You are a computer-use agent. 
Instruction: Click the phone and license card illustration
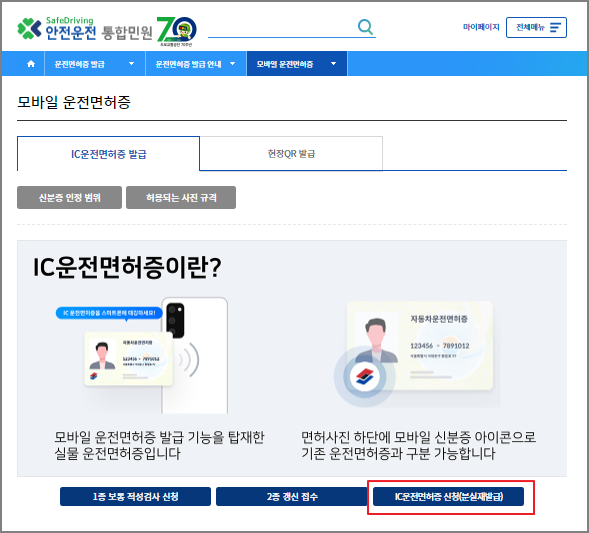pyautogui.click(x=143, y=355)
